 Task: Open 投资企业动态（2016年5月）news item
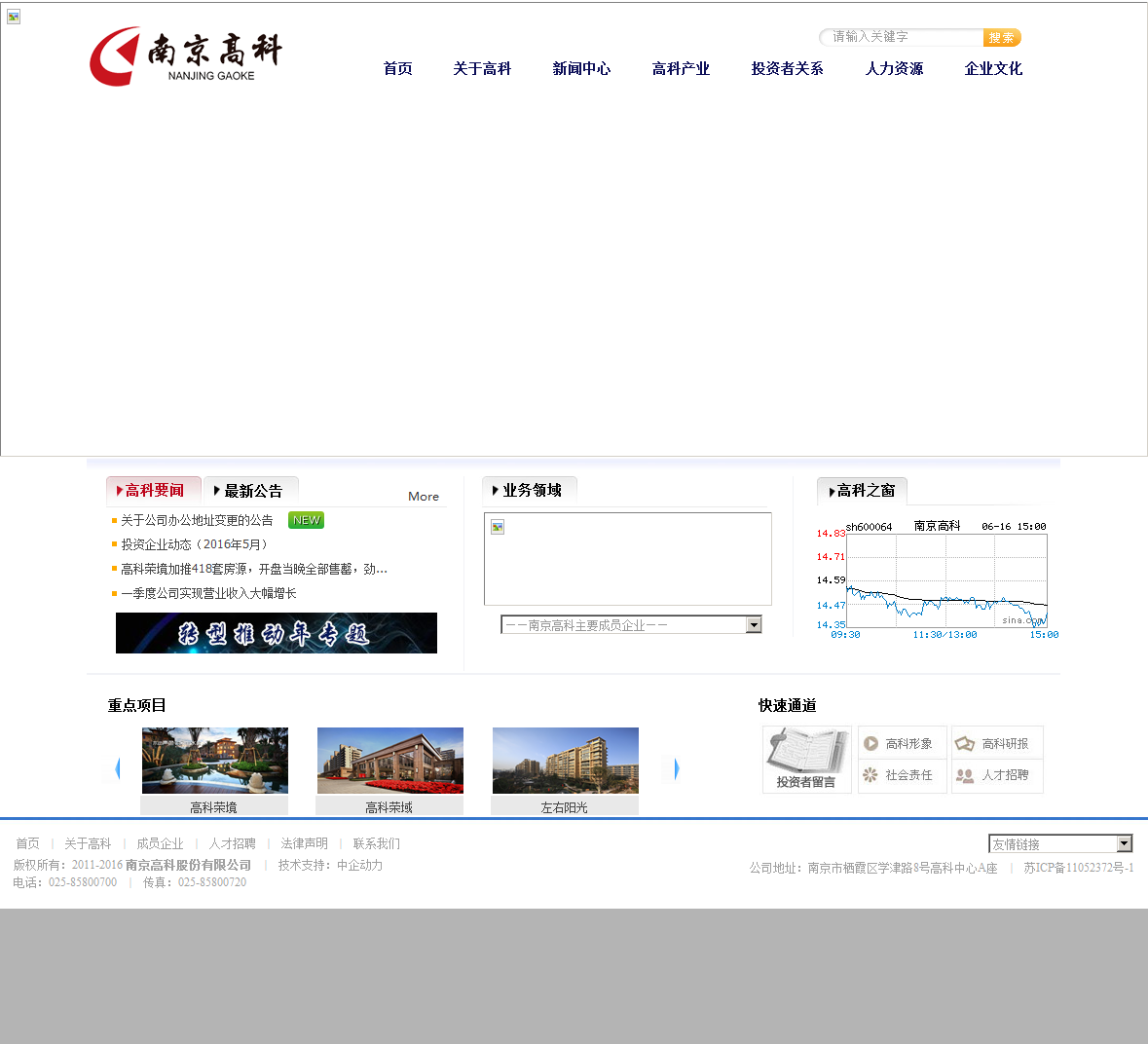(195, 544)
